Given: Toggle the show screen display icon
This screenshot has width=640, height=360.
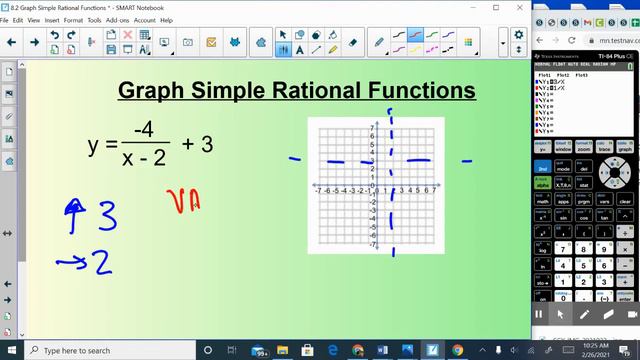Looking at the screenshot, I should pyautogui.click(x=164, y=42).
